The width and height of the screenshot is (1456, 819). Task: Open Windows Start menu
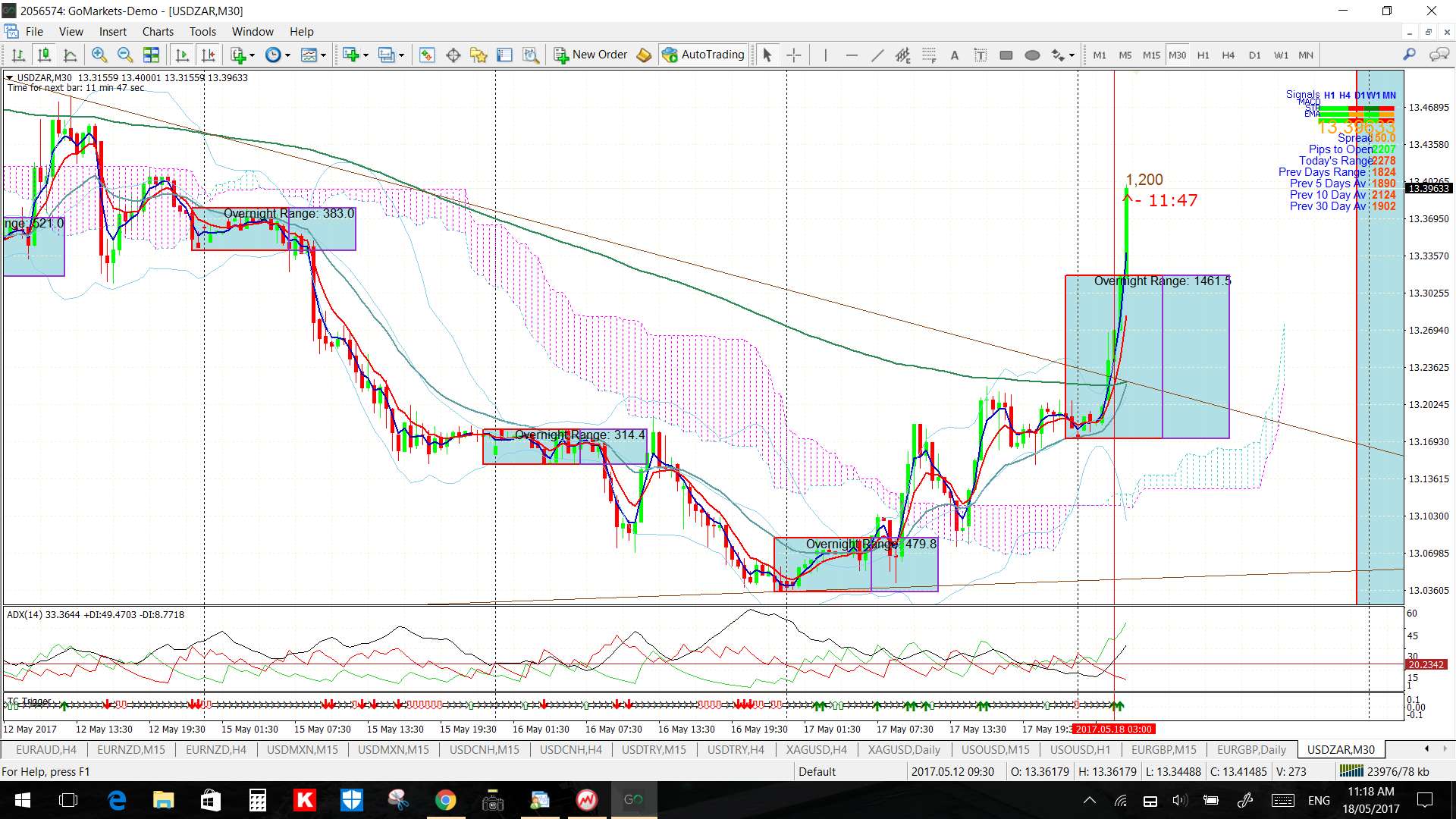(22, 800)
